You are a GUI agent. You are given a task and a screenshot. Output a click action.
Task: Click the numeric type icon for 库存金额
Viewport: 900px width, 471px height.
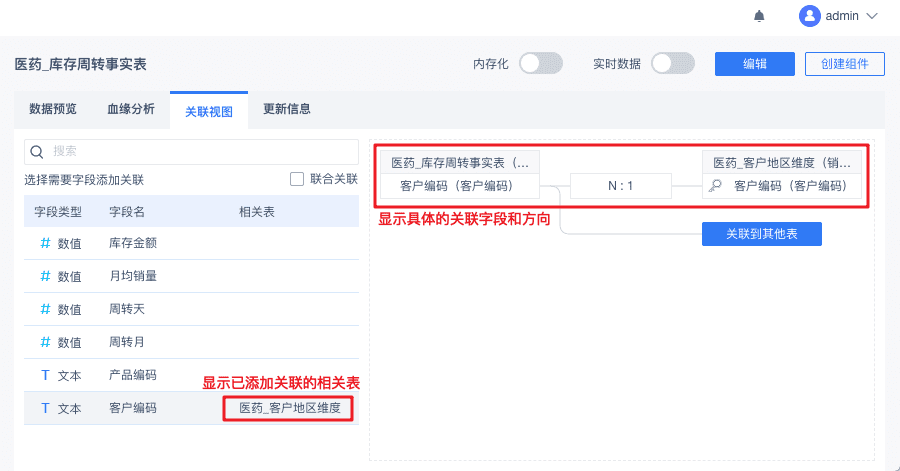tap(45, 243)
